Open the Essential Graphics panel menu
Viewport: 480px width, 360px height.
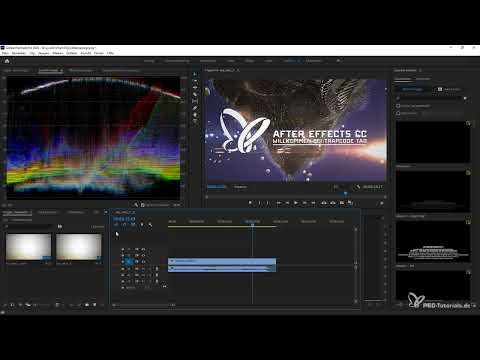pos(420,70)
